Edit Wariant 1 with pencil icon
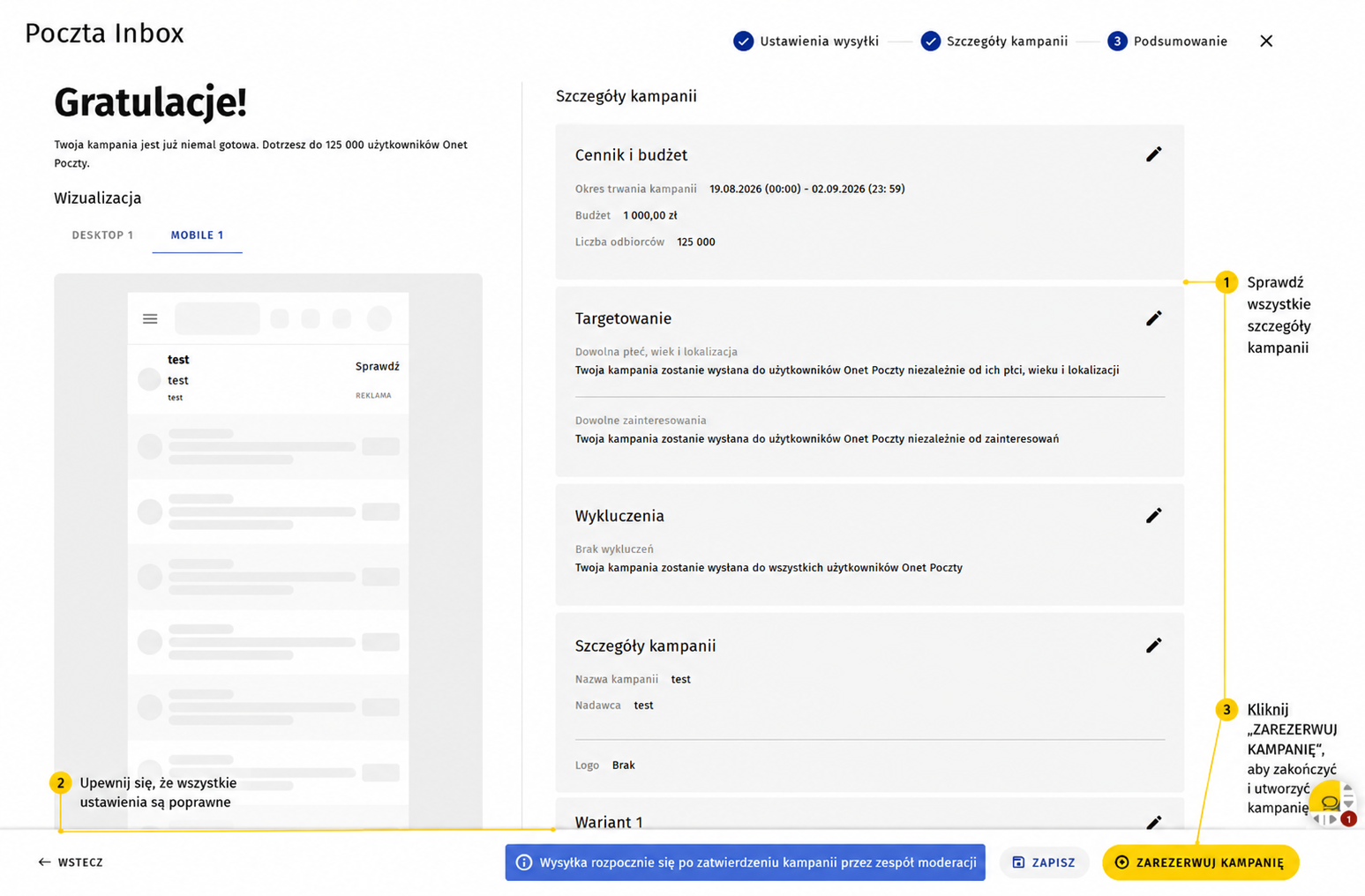1365x896 pixels. [x=1153, y=822]
